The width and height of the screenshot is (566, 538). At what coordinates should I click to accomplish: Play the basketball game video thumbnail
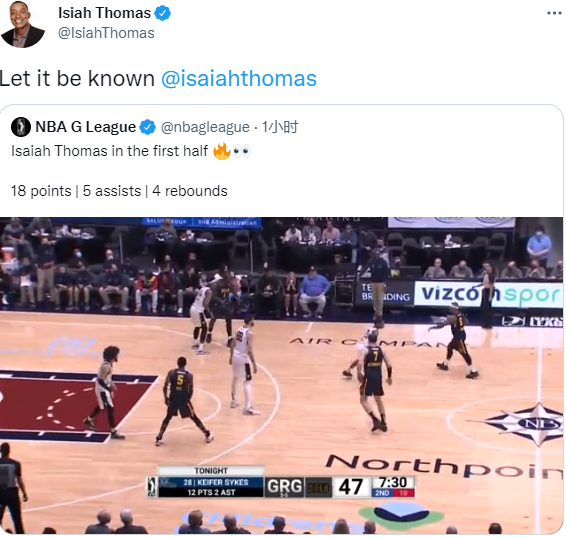tap(281, 375)
